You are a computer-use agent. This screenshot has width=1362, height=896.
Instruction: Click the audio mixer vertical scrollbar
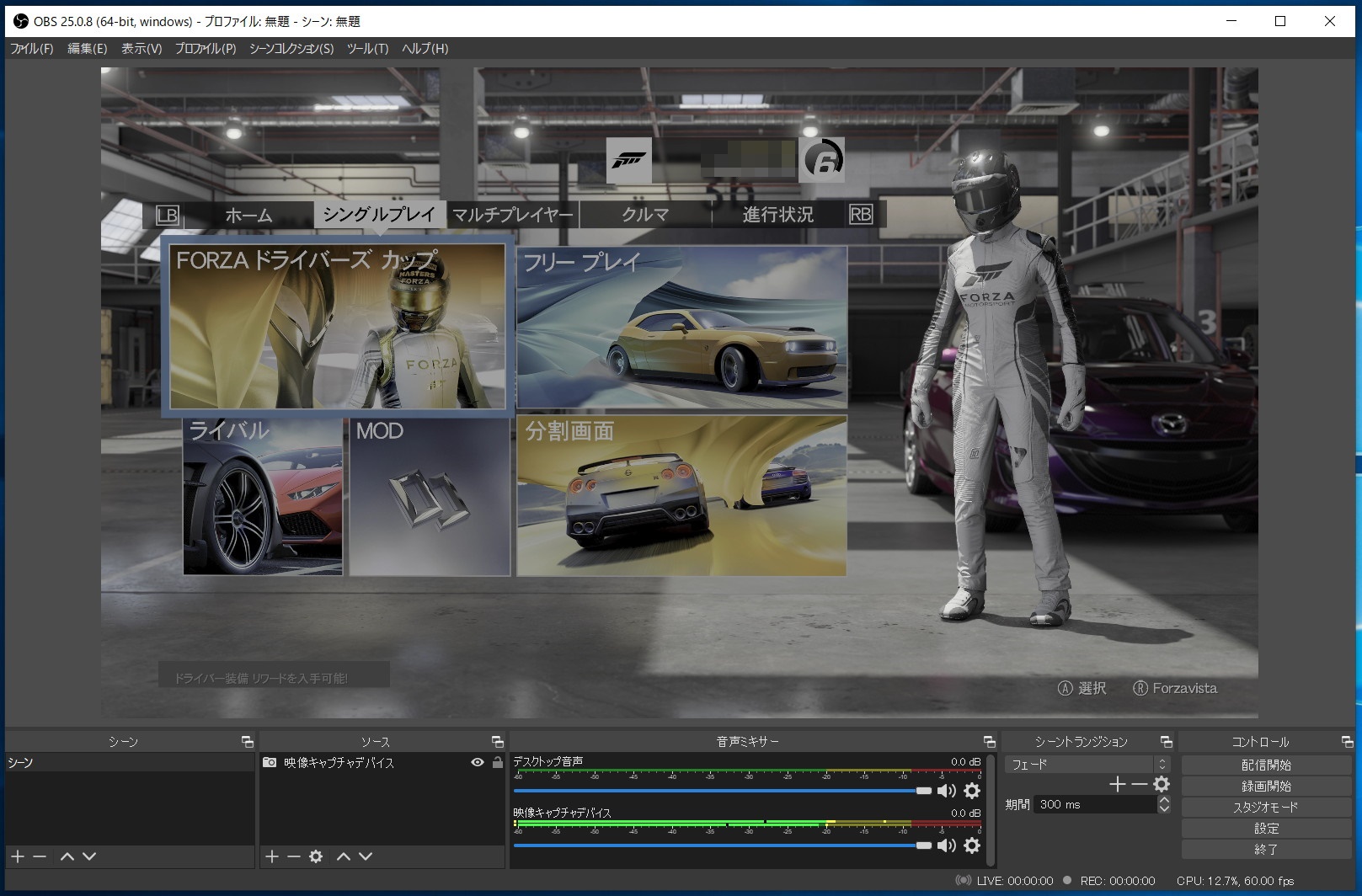click(x=991, y=808)
